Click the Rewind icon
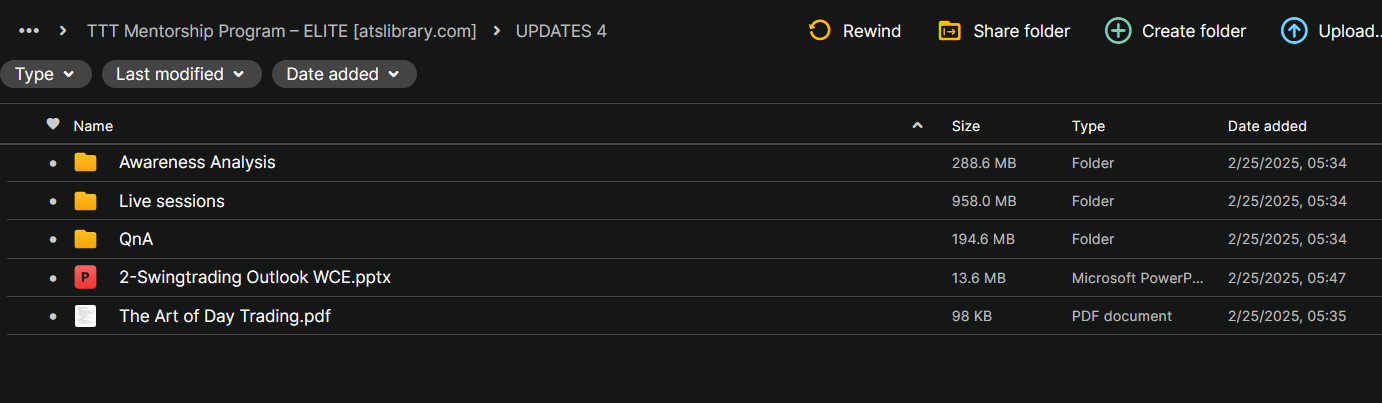The width and height of the screenshot is (1382, 403). point(820,31)
